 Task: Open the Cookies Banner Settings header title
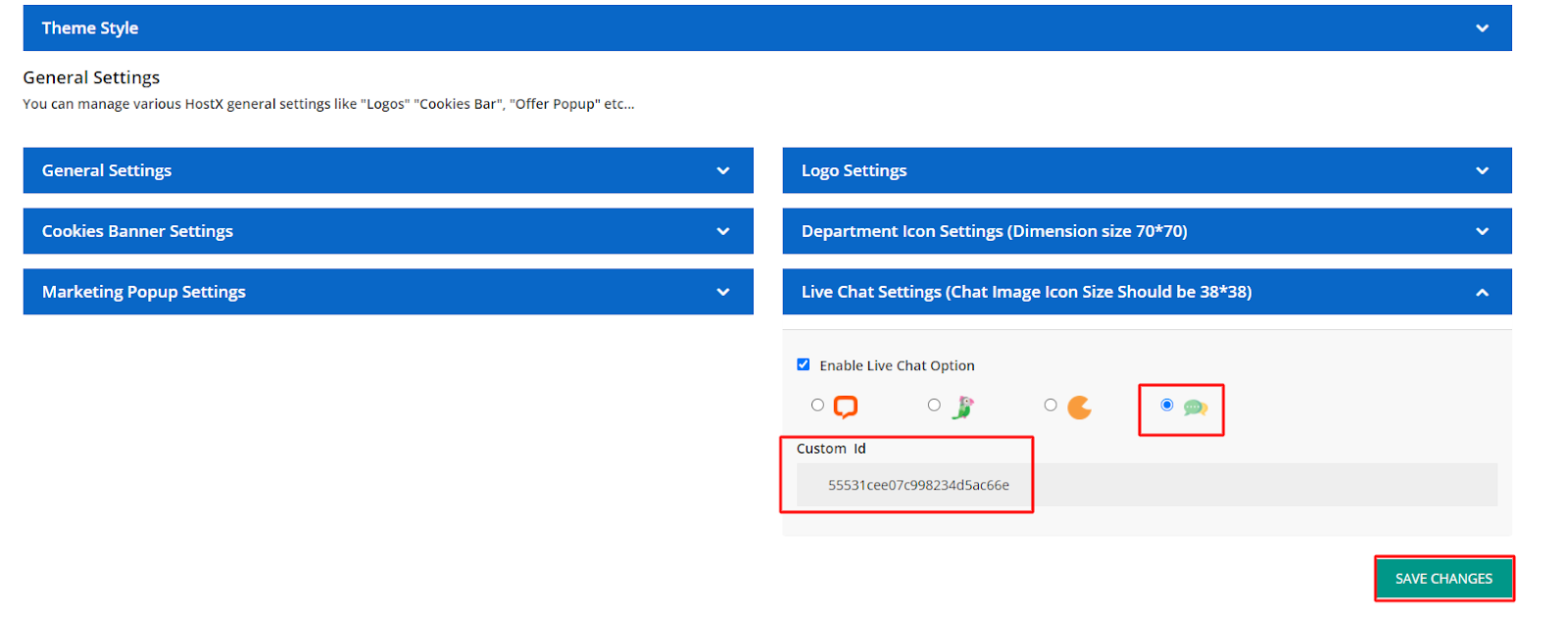coord(137,231)
